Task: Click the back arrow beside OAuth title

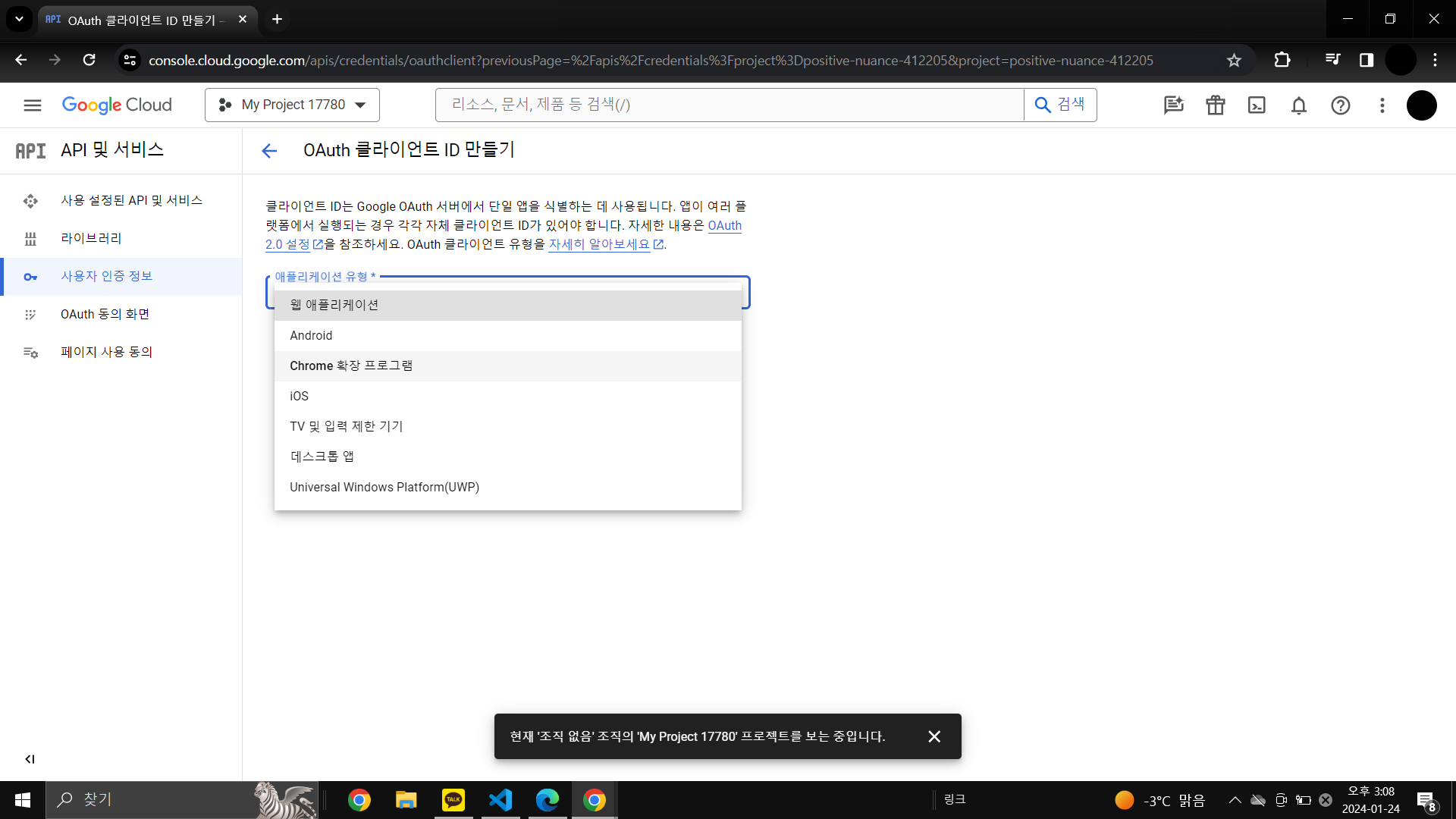Action: 269,151
